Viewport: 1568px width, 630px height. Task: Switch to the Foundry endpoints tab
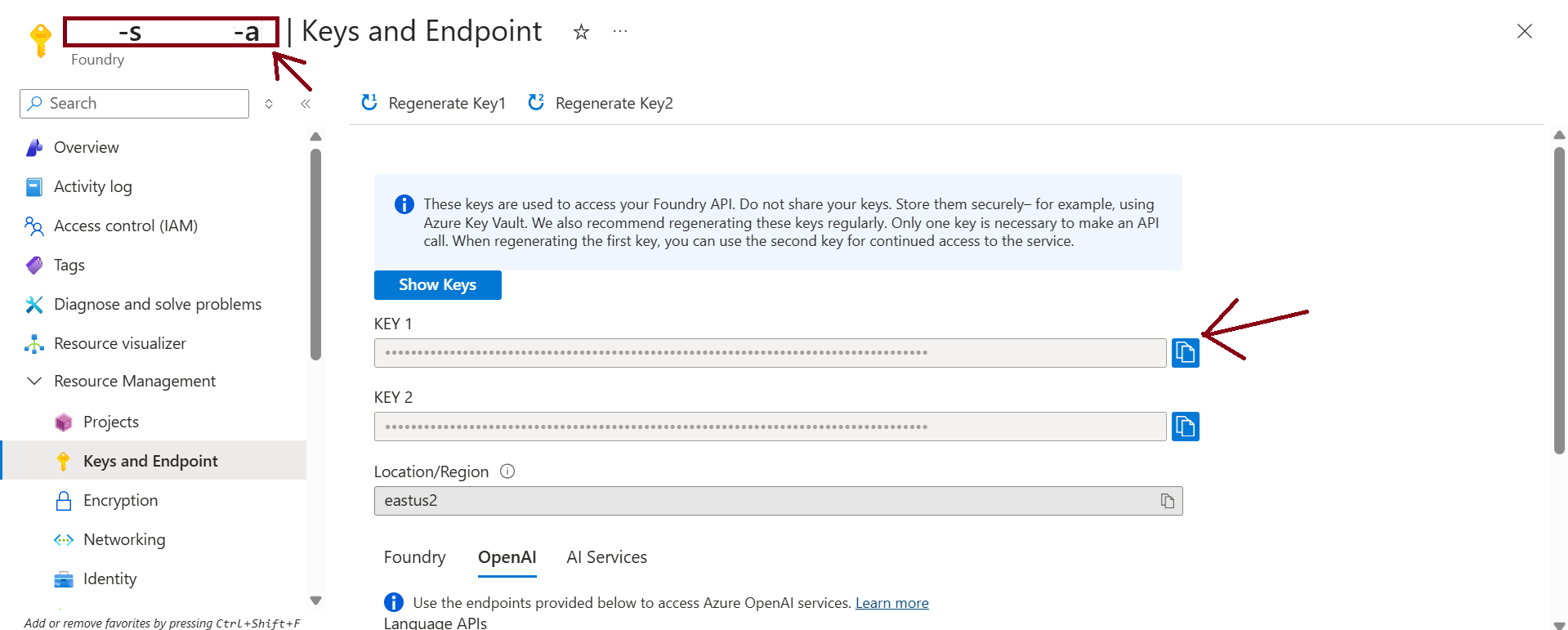point(414,557)
